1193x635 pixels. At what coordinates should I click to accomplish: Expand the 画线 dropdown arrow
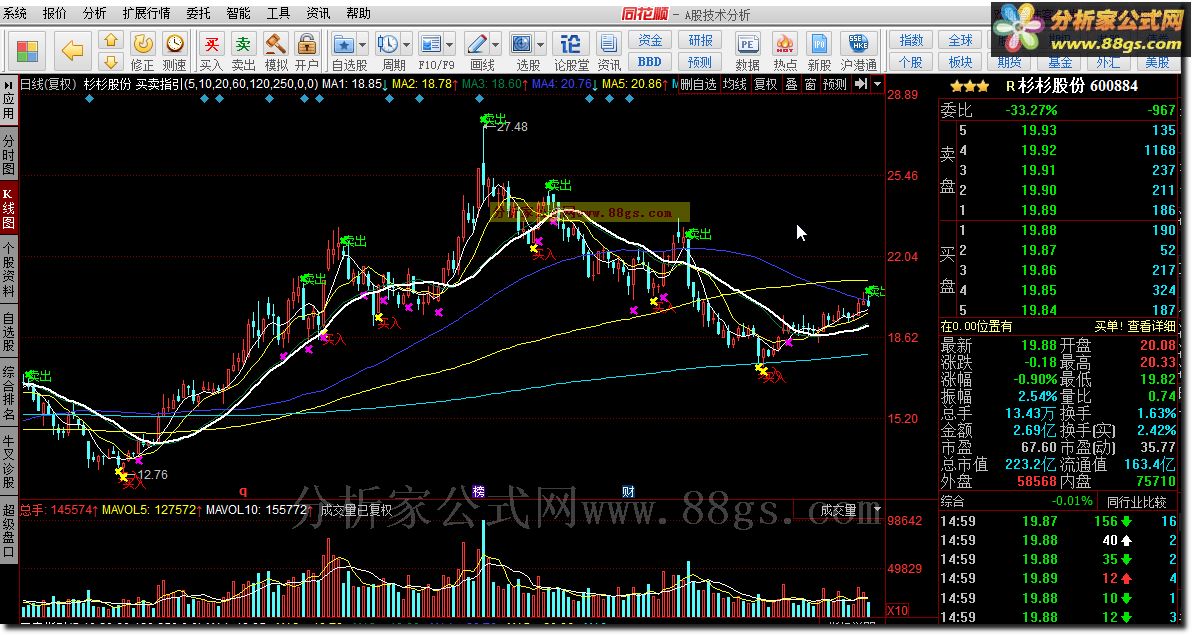click(x=496, y=45)
